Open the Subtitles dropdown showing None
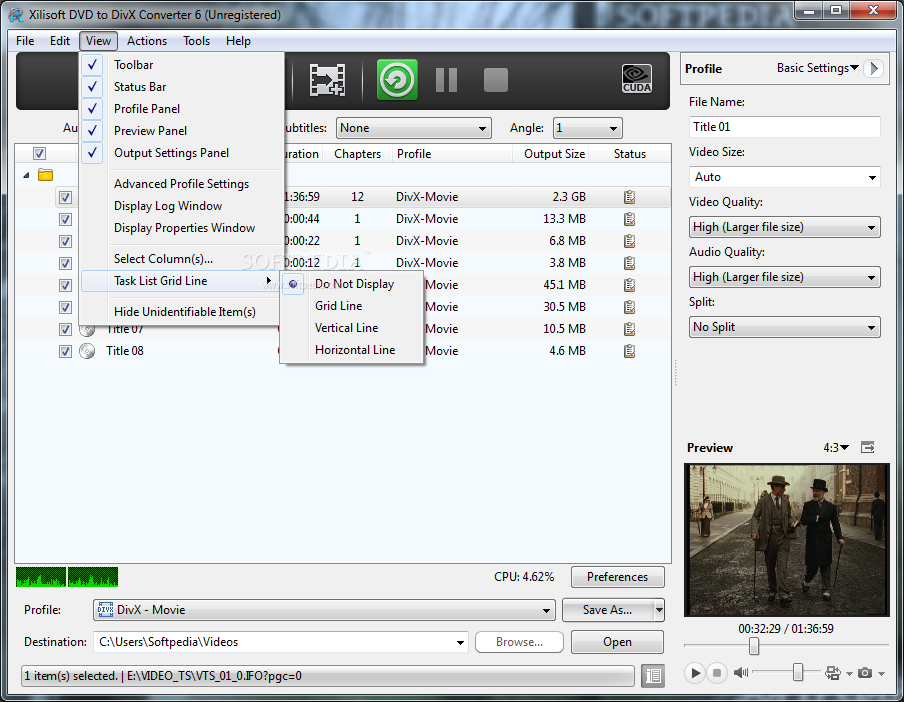The width and height of the screenshot is (904, 702). pyautogui.click(x=413, y=128)
